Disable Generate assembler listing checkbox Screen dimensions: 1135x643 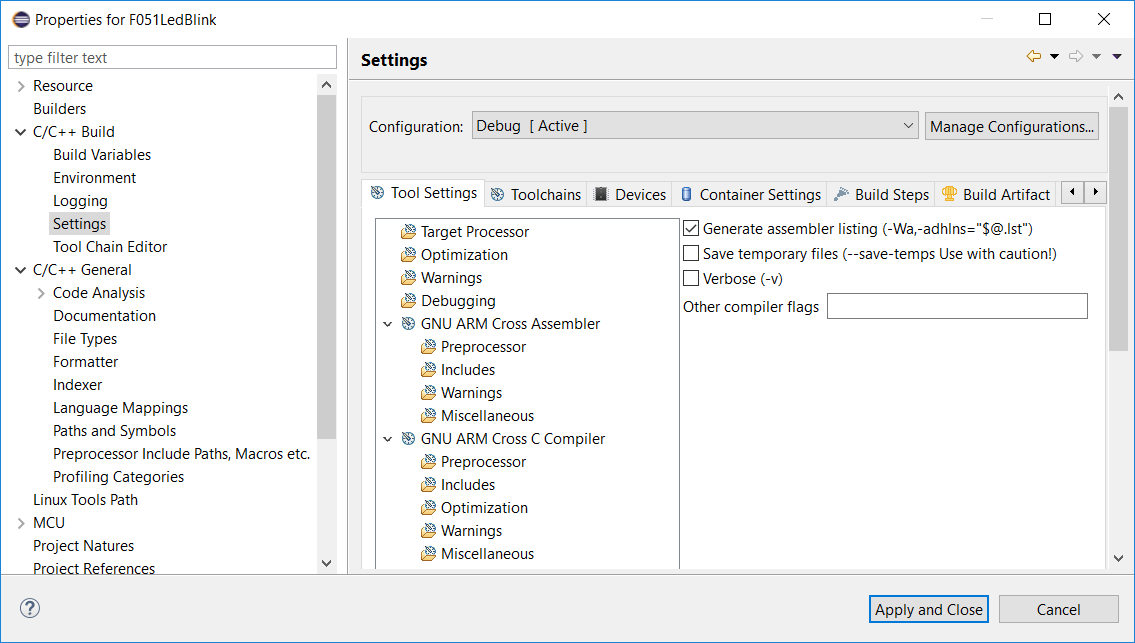tap(691, 229)
